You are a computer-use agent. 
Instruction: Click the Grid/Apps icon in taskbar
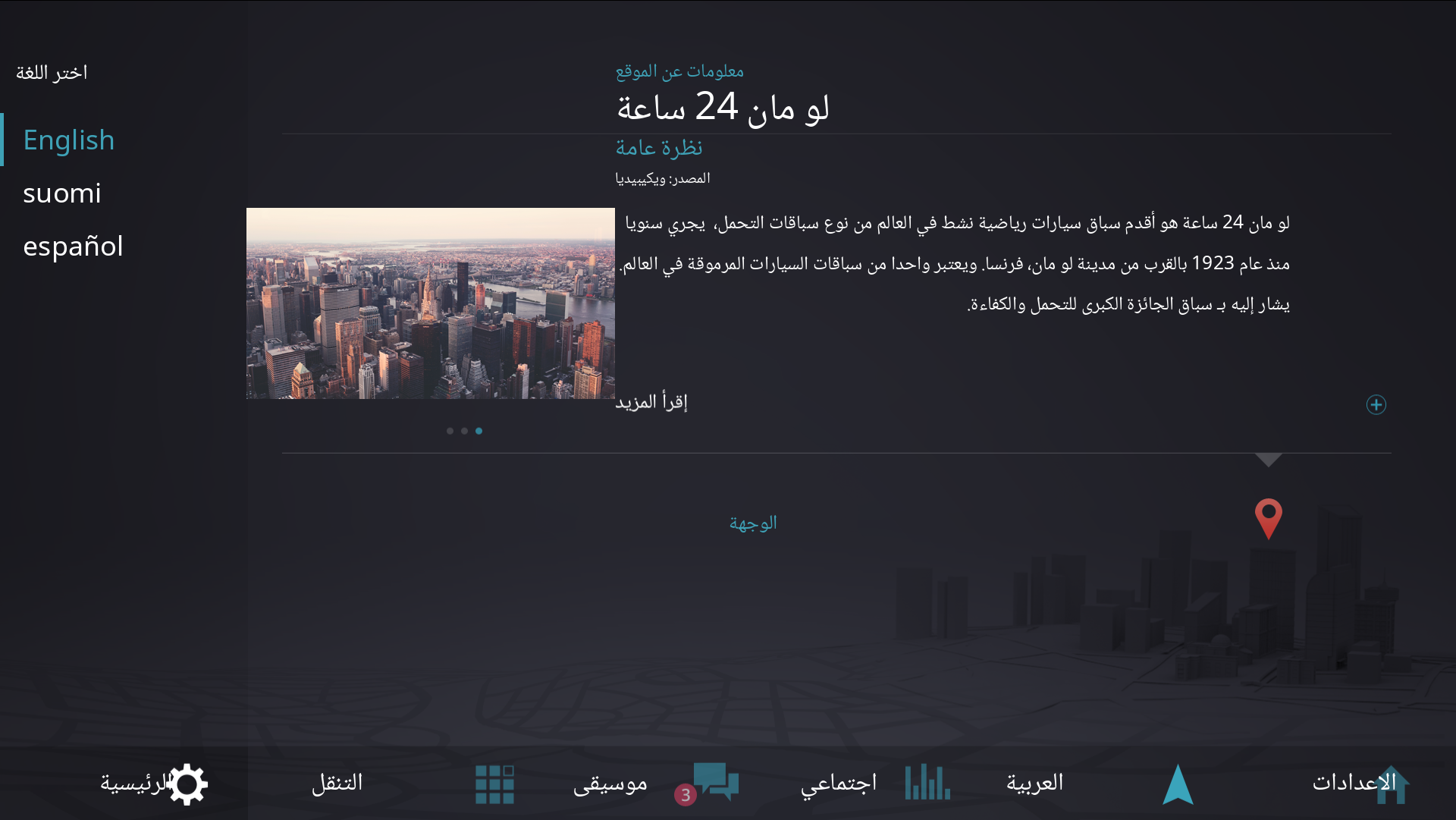pyautogui.click(x=494, y=784)
